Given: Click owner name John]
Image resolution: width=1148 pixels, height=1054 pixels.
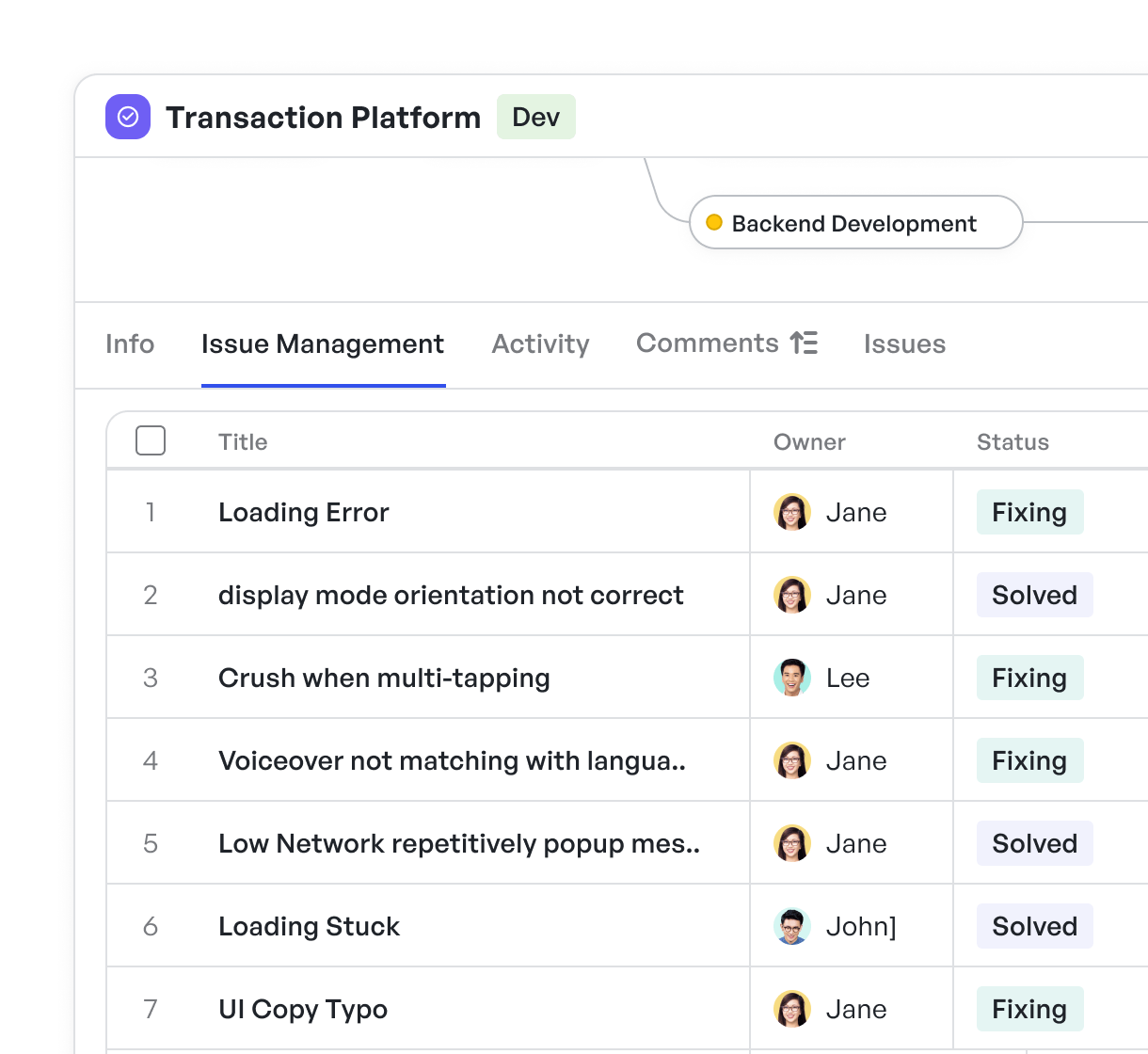Looking at the screenshot, I should coord(861,926).
